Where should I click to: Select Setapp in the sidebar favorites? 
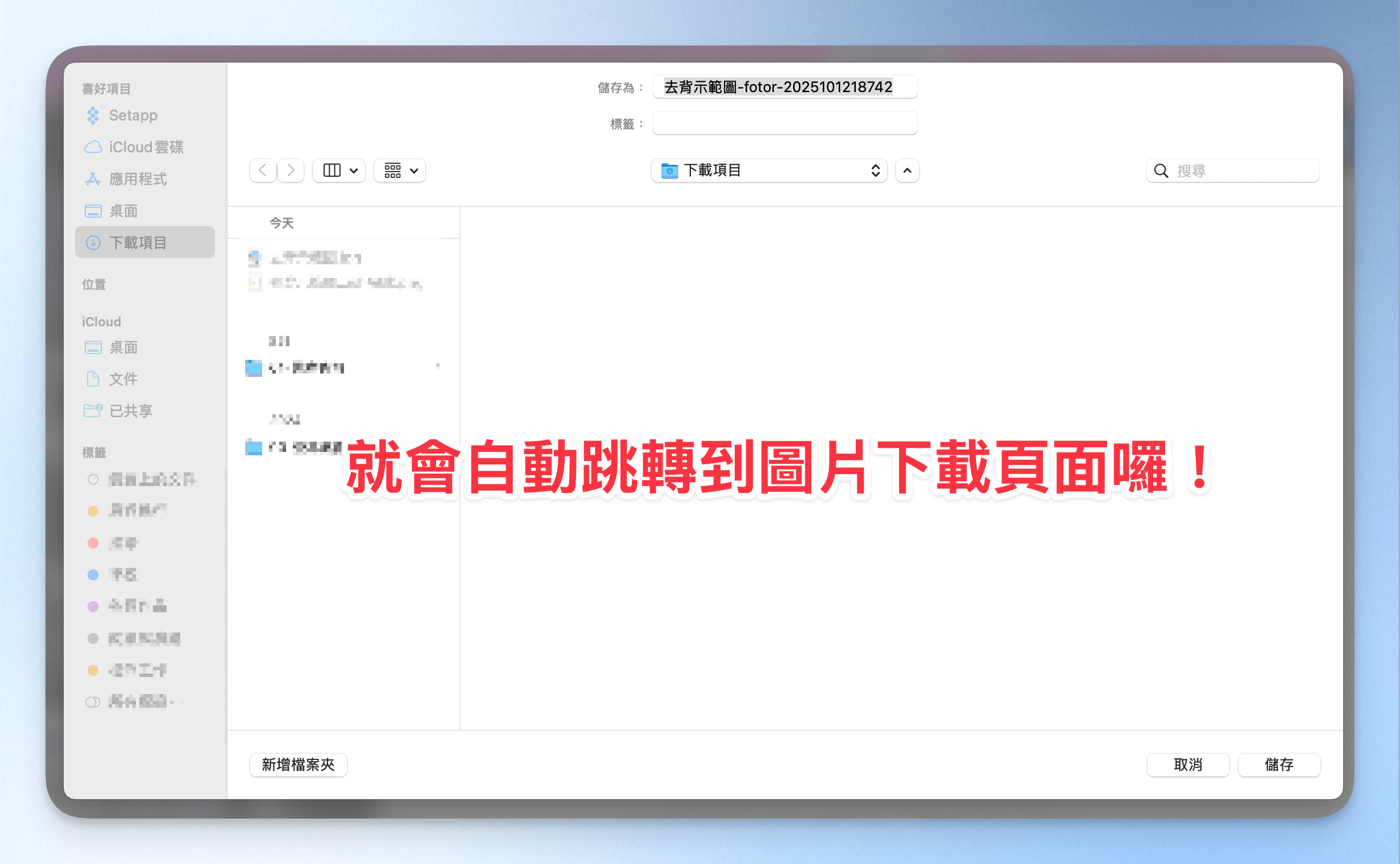tap(132, 115)
